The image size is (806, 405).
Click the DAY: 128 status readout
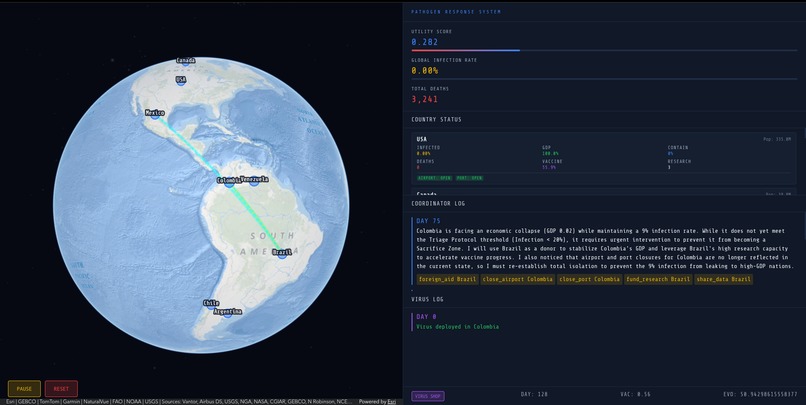click(534, 394)
